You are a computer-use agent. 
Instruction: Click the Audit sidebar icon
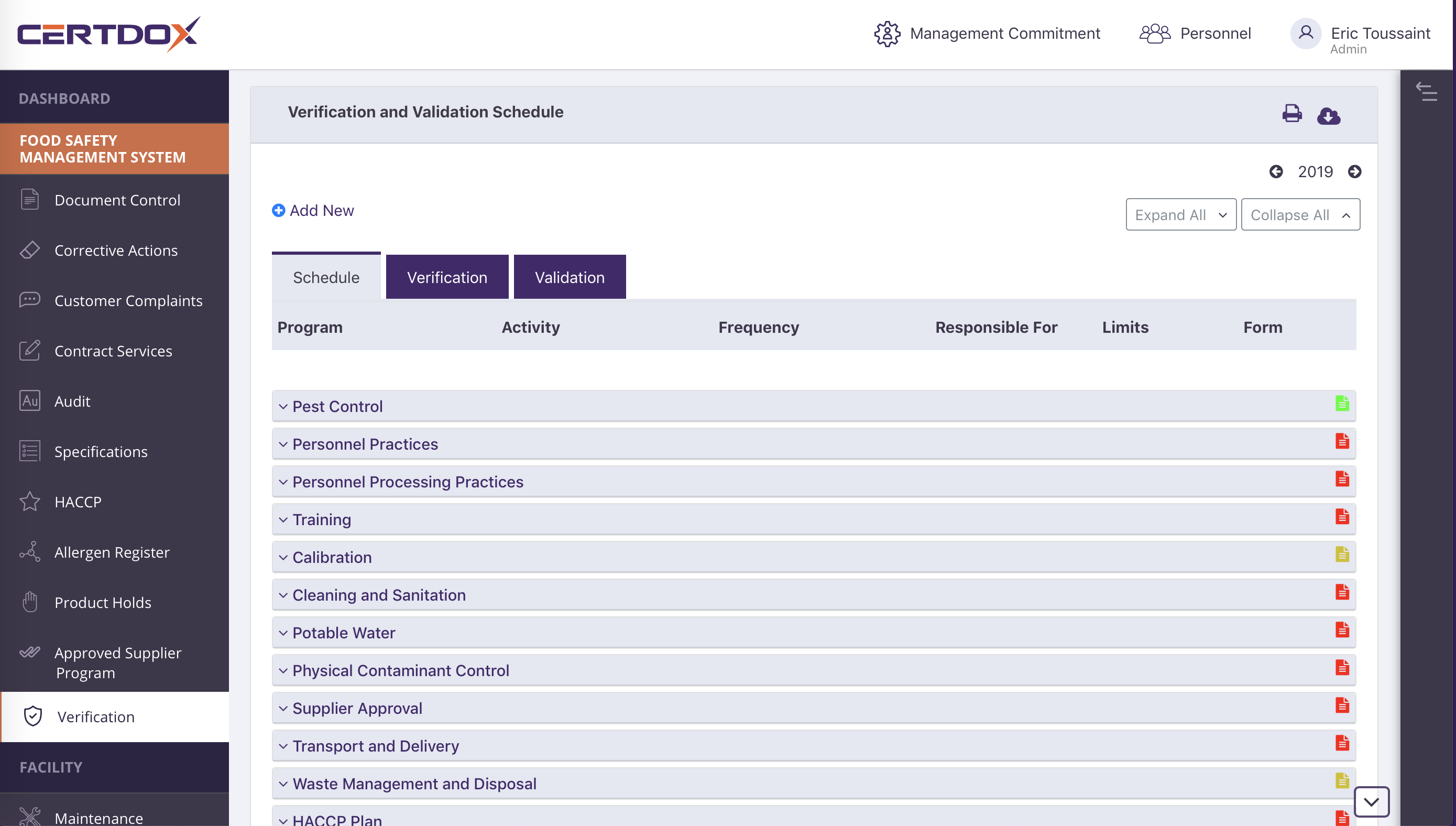pos(29,400)
